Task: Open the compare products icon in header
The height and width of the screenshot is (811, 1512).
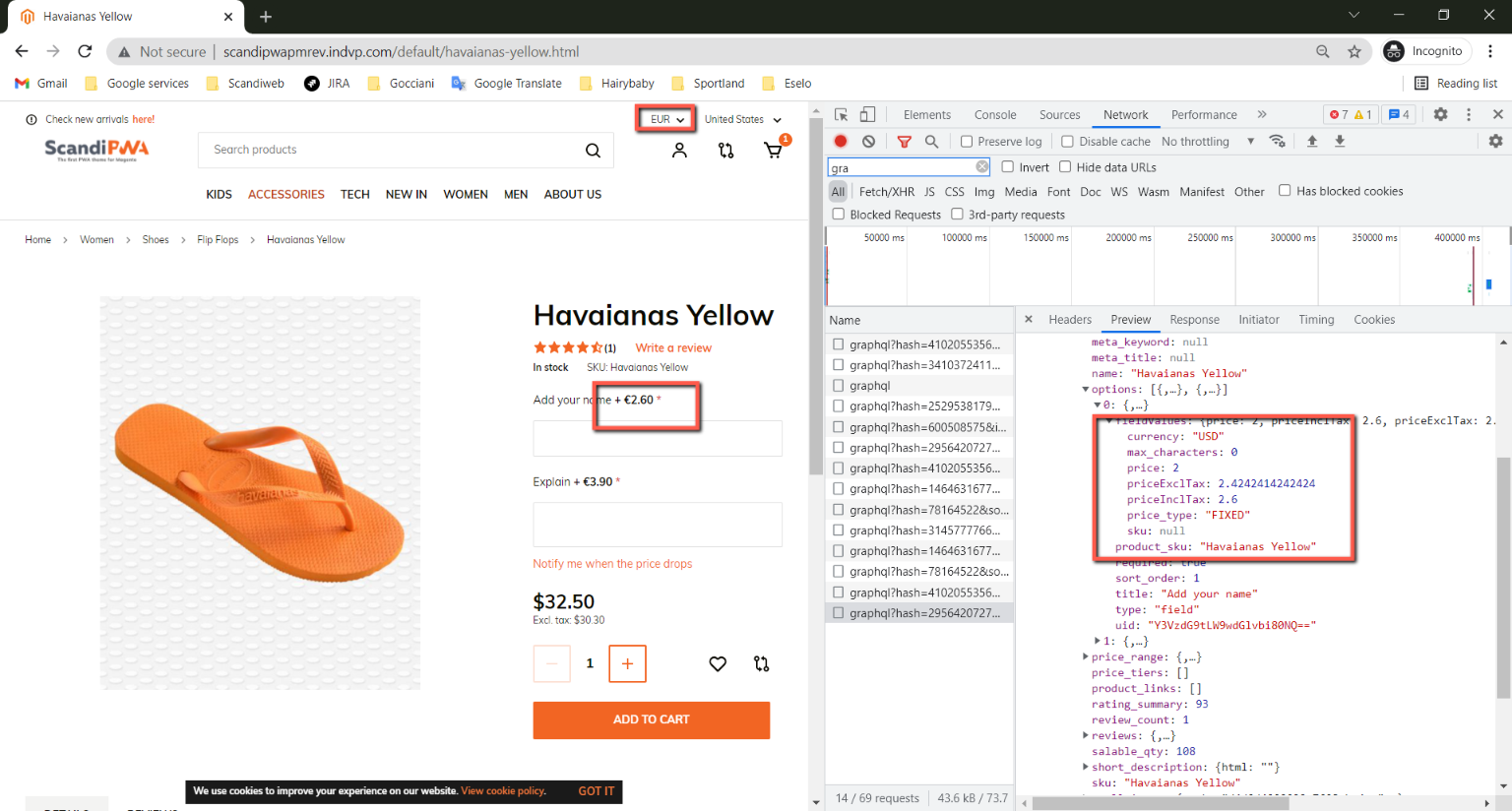Action: [726, 151]
